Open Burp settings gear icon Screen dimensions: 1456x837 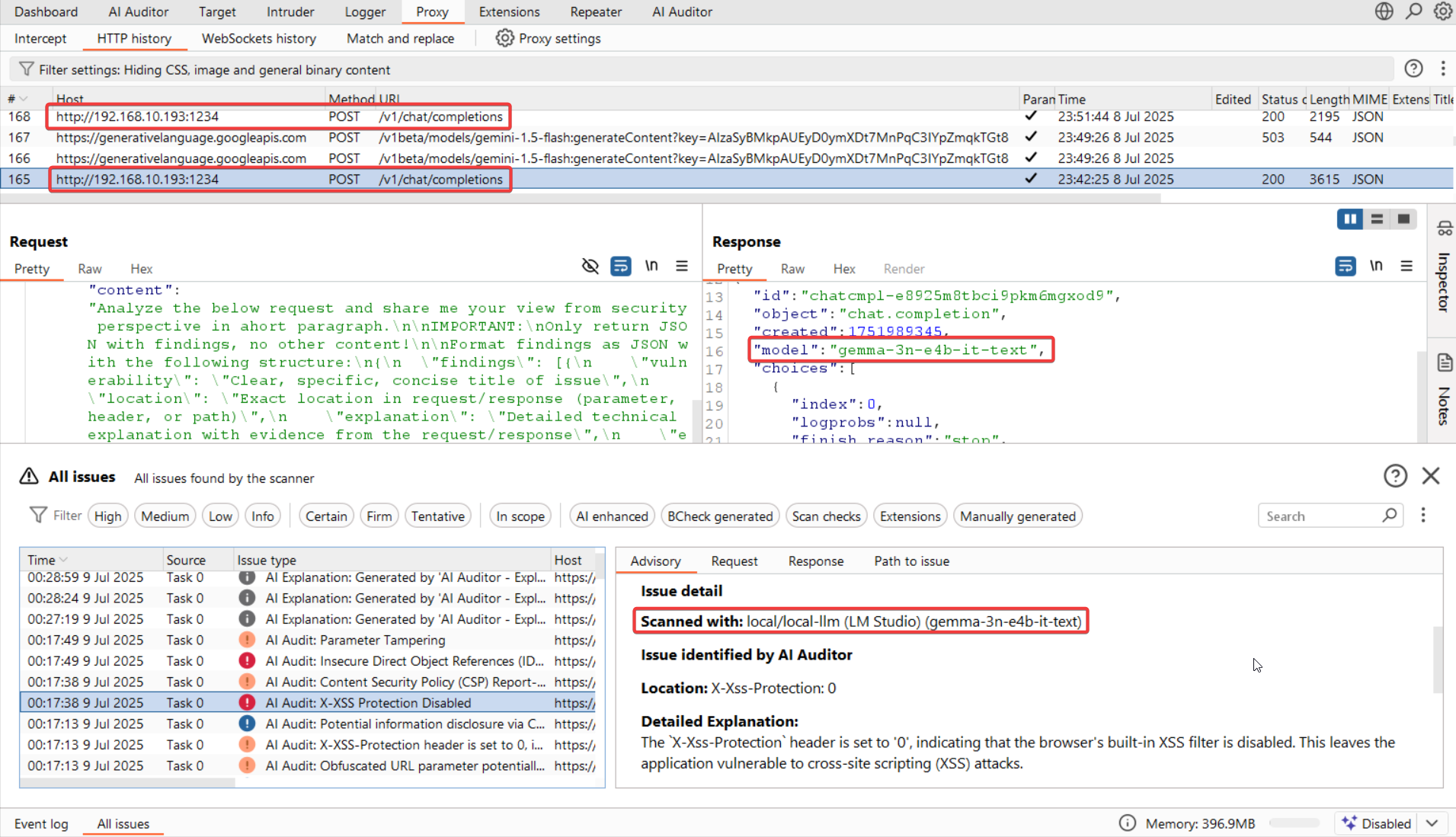(1442, 11)
